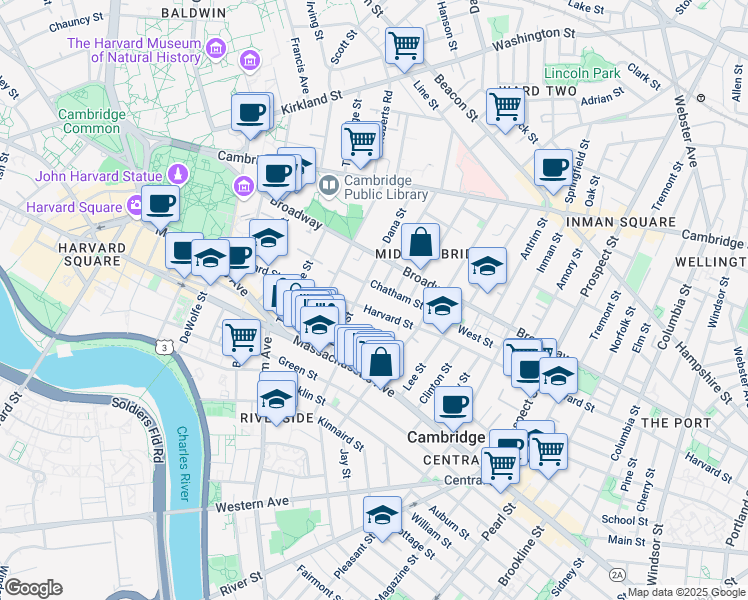Click the coffee cup marker near Clinton St
Image resolution: width=748 pixels, height=600 pixels.
(x=453, y=409)
